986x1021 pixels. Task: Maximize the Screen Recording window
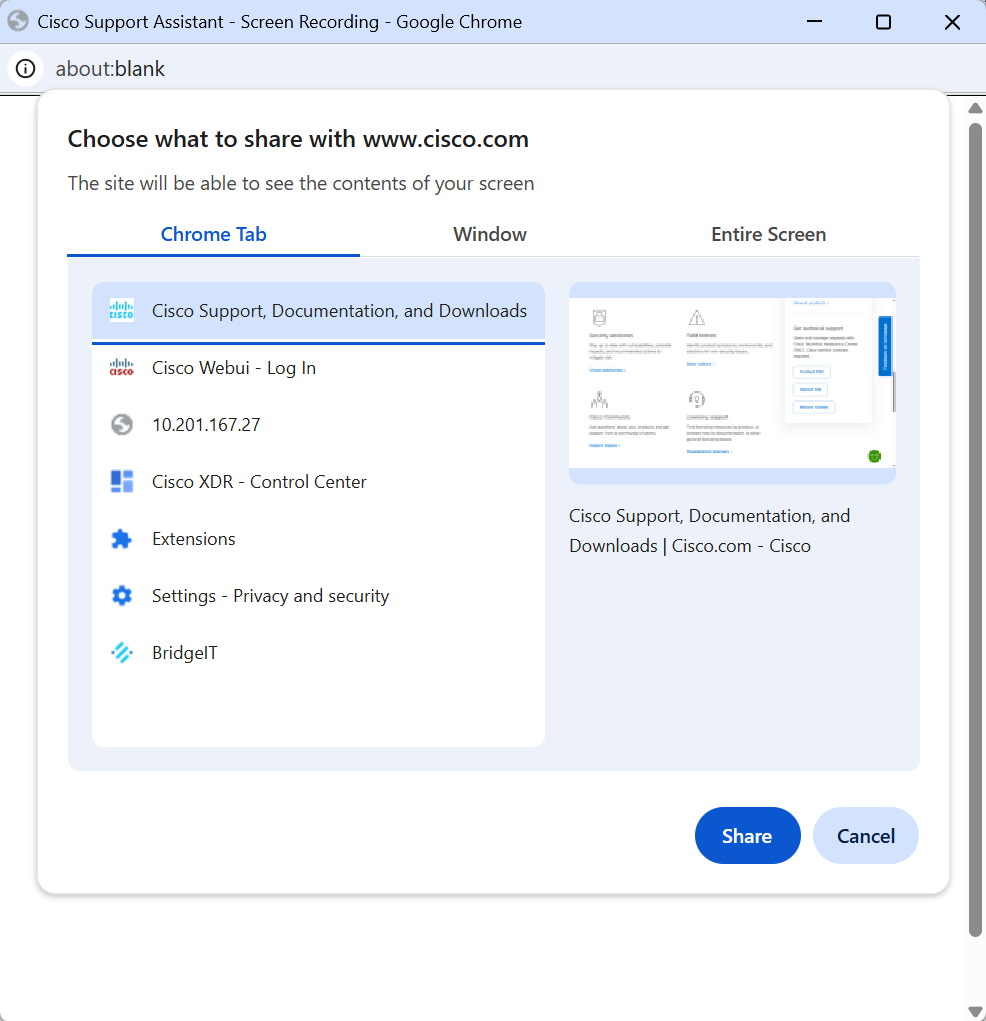pos(883,21)
